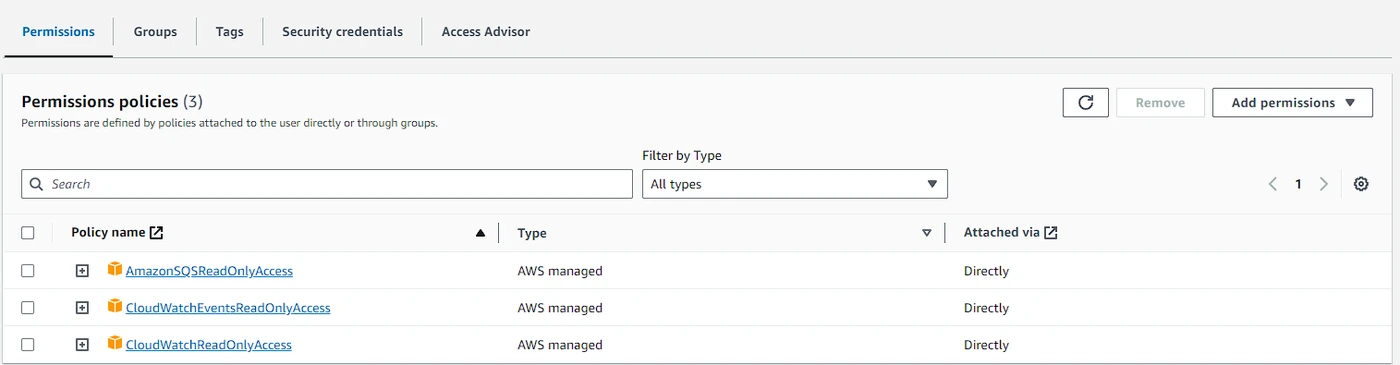Viewport: 1400px width, 365px height.
Task: Click the Attached via column header
Action: 1001,233
